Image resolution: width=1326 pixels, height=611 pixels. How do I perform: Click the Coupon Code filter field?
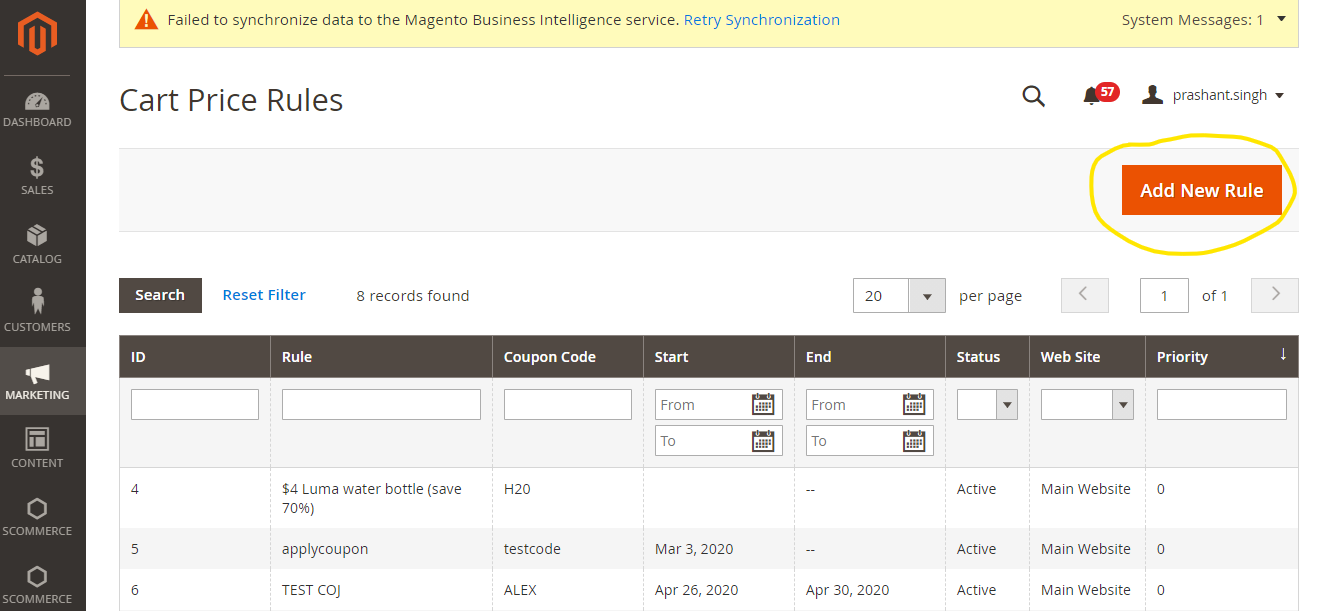point(567,405)
